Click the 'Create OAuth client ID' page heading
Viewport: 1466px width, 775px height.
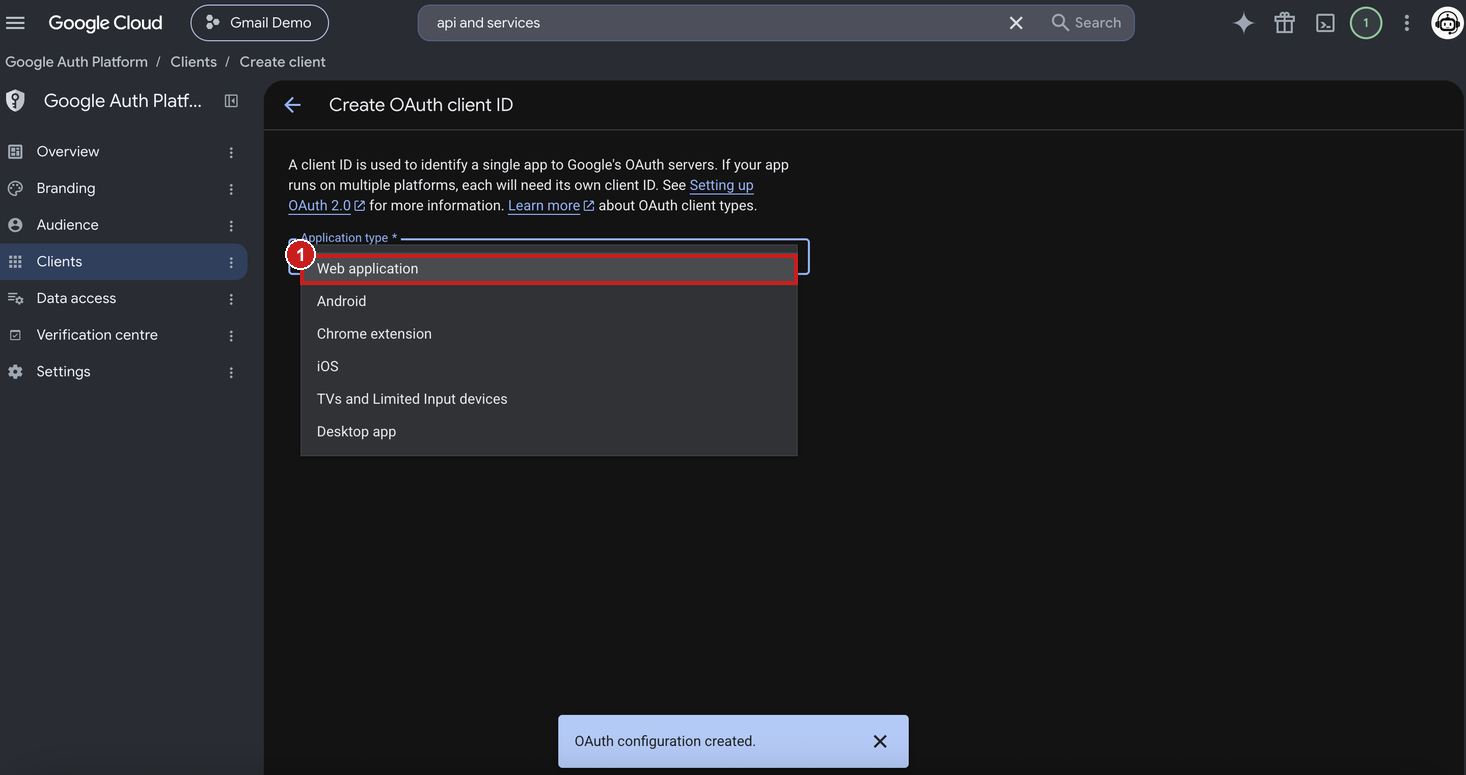(421, 105)
